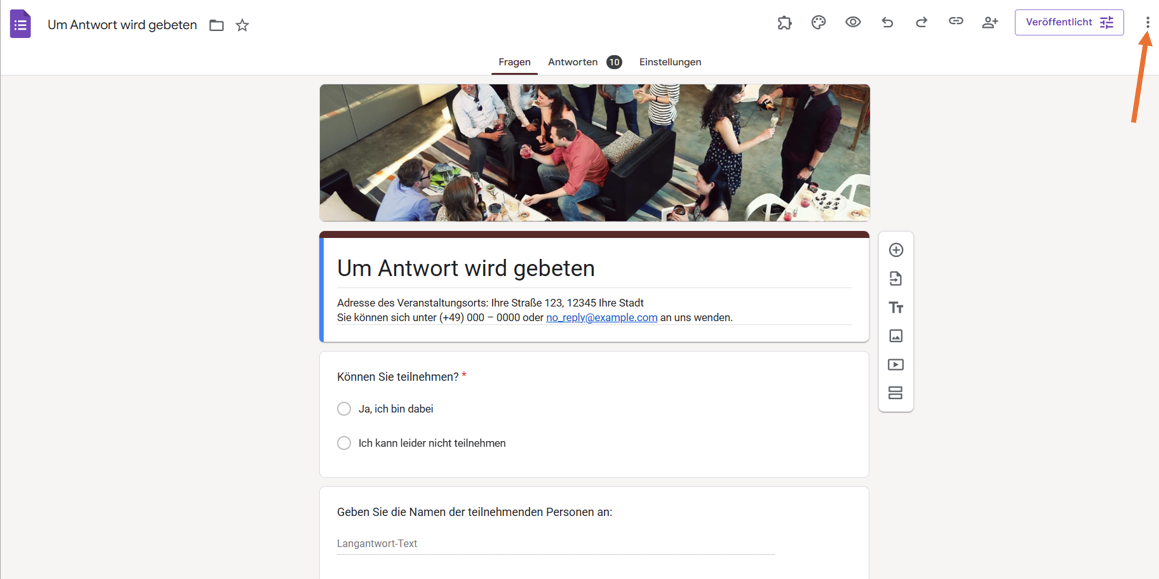The height and width of the screenshot is (579, 1159).
Task: Click 'Geben Sie die Namen' question text
Action: coord(475,512)
